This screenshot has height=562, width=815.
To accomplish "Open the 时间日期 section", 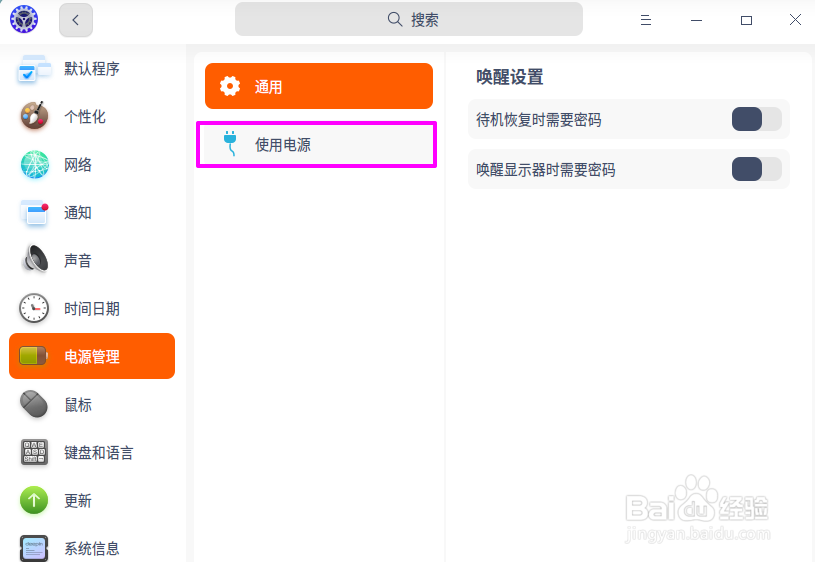I will (92, 308).
